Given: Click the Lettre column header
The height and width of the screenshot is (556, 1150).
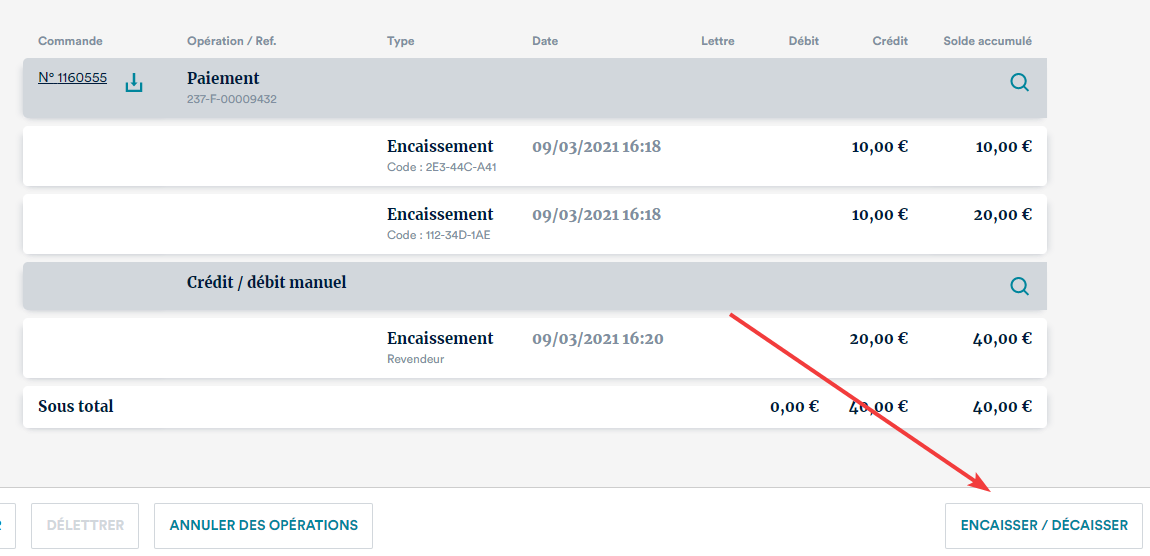Looking at the screenshot, I should (x=717, y=41).
